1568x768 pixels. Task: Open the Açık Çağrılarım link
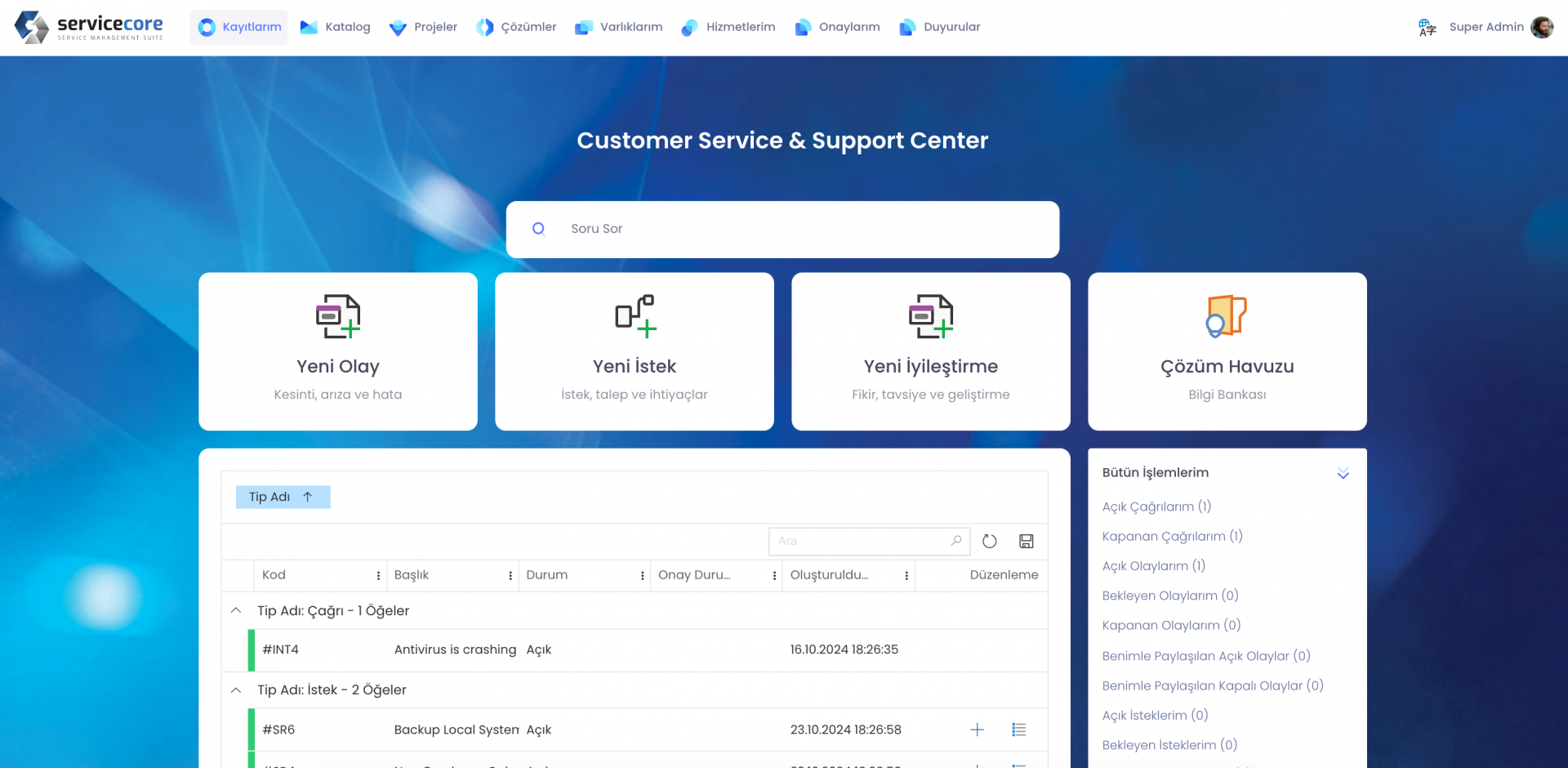coord(1156,507)
